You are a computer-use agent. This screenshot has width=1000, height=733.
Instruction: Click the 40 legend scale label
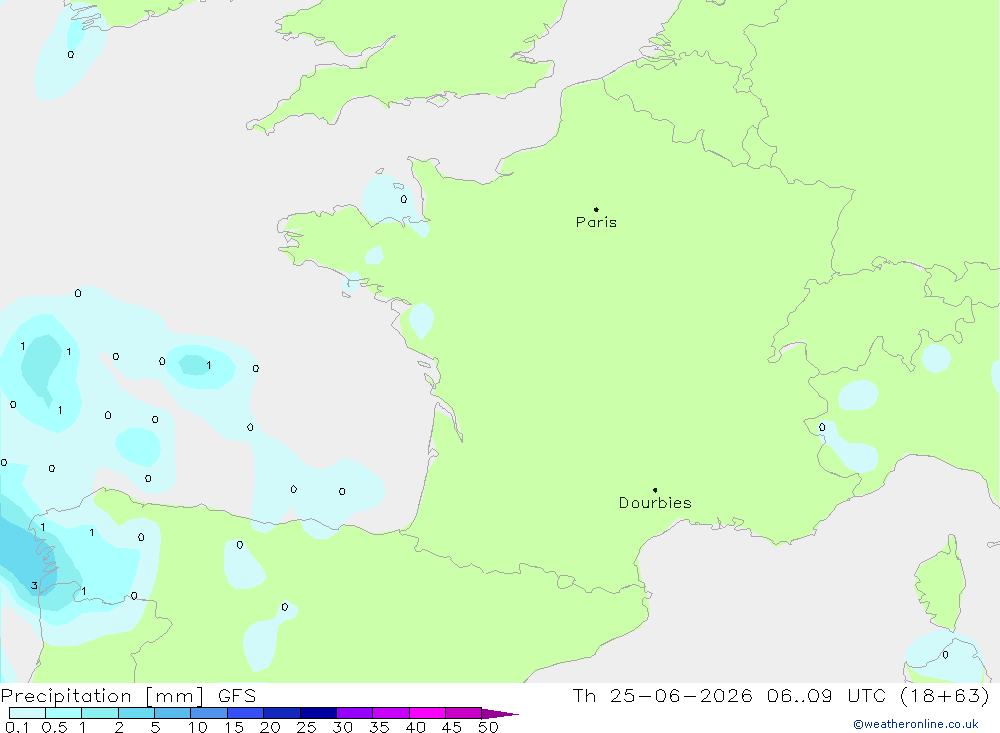(x=415, y=727)
